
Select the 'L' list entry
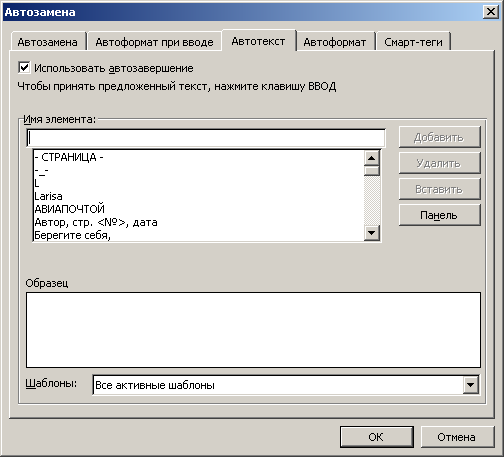199,183
